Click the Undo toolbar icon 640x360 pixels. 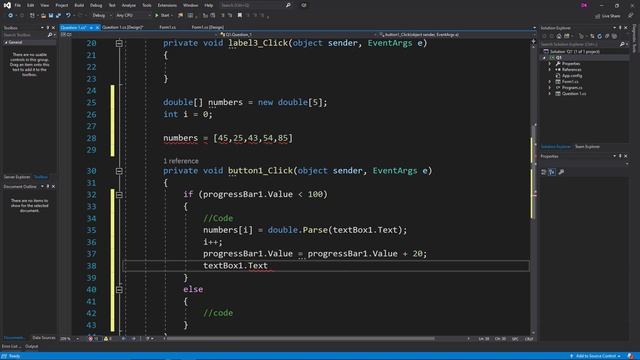coord(68,16)
